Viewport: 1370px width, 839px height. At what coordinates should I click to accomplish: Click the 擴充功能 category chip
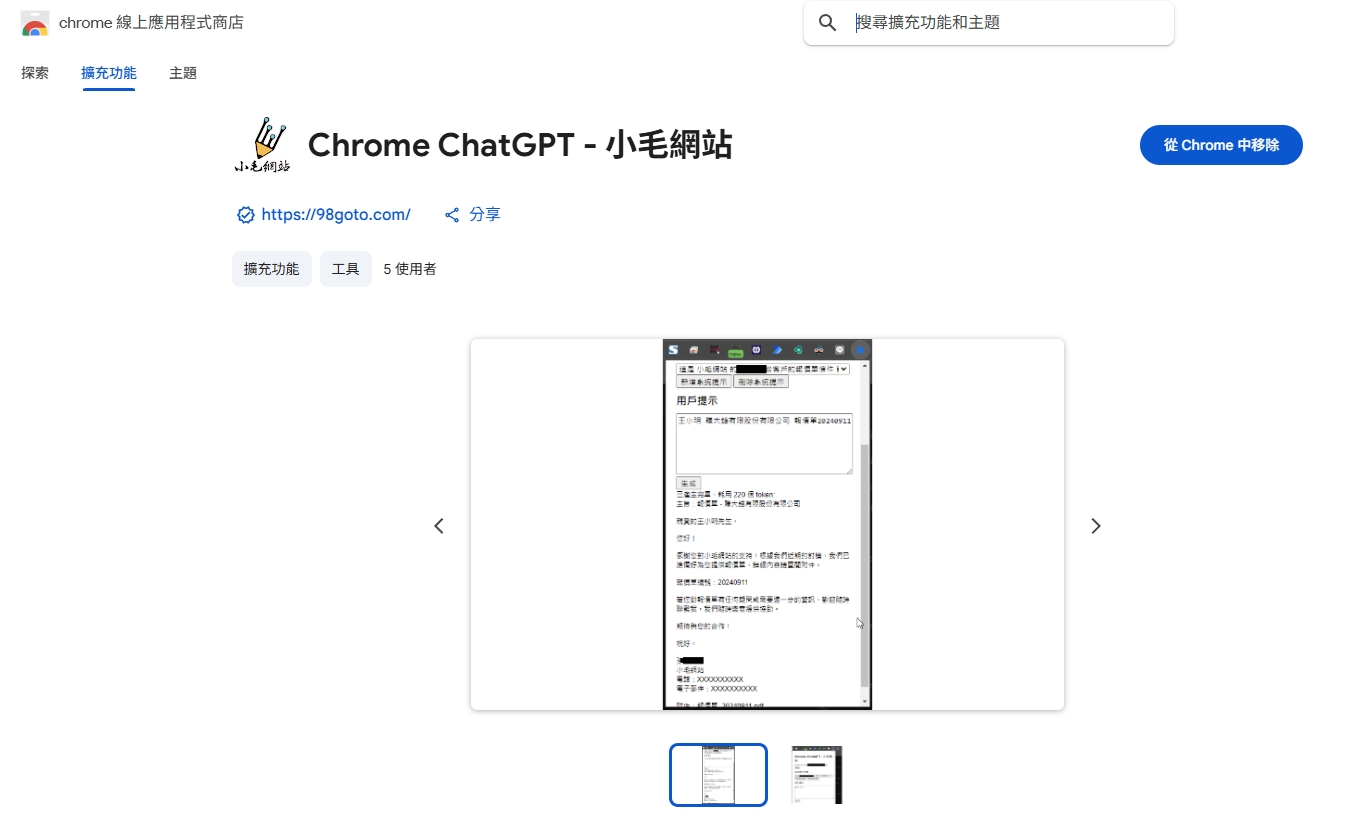(x=272, y=269)
